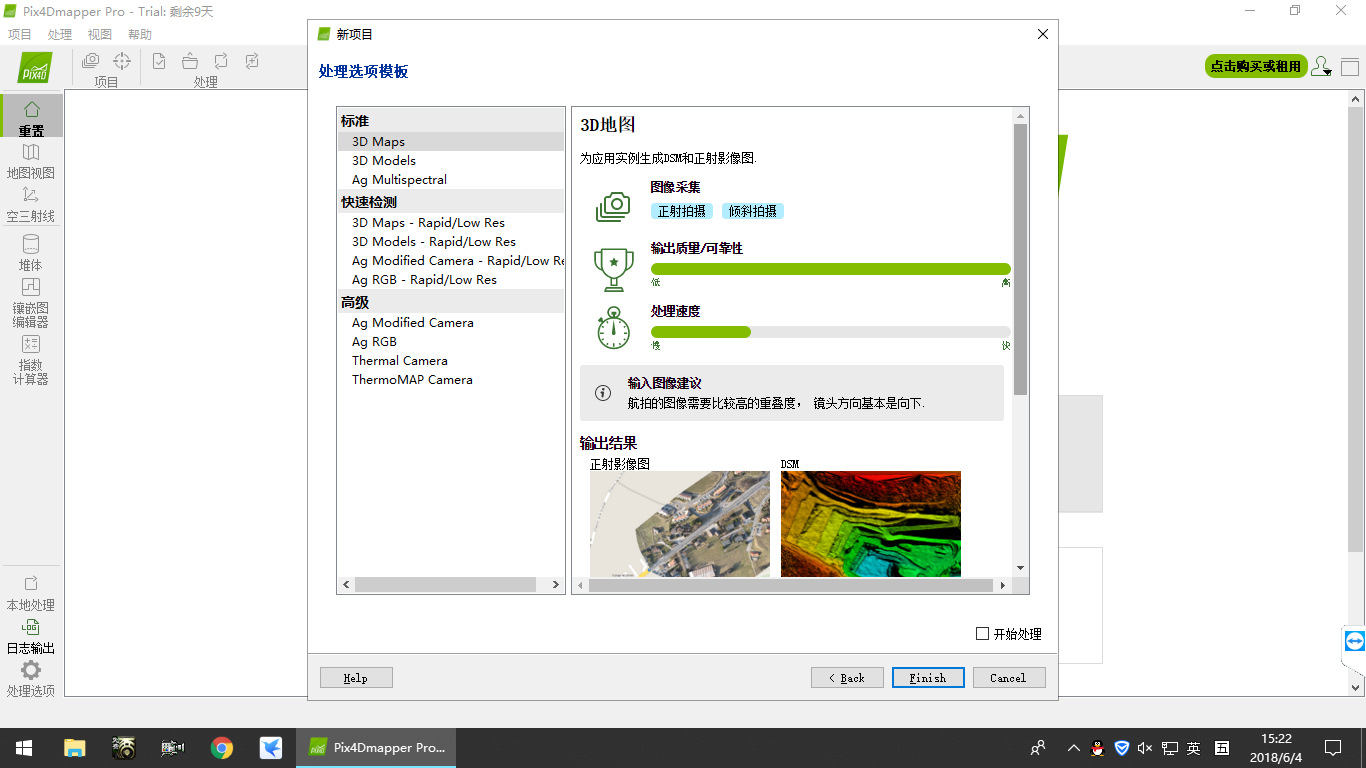Open the 日志输出 log output panel

31,635
